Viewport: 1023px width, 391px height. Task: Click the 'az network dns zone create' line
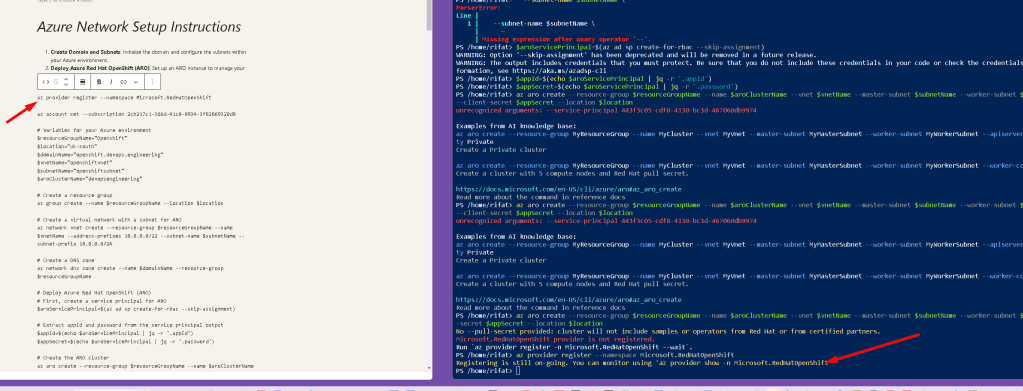pos(130,272)
